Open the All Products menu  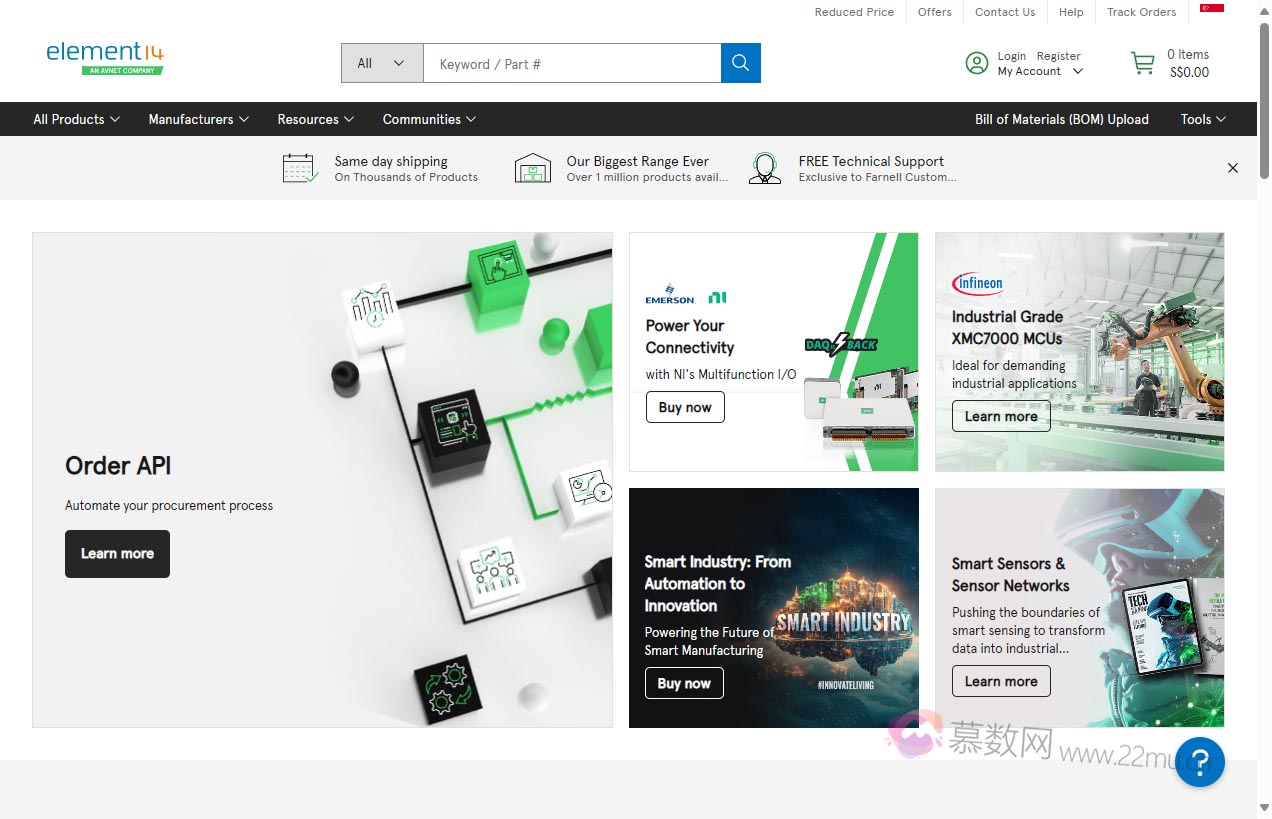76,119
